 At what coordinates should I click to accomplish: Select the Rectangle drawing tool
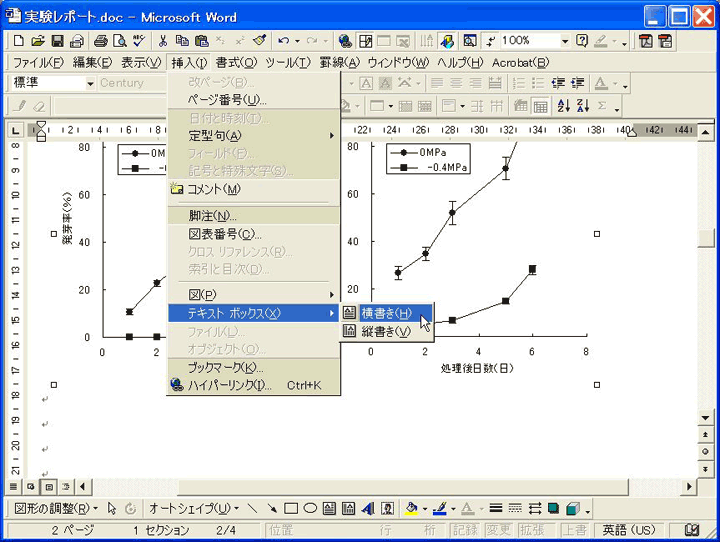[x=291, y=508]
